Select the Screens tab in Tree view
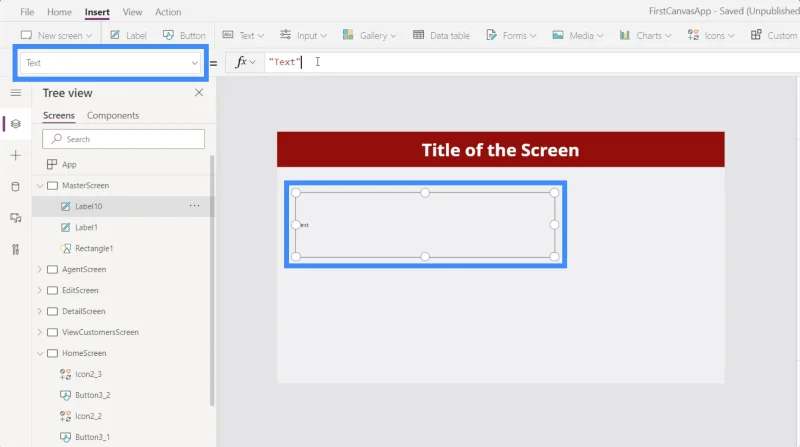The width and height of the screenshot is (800, 447). click(59, 115)
